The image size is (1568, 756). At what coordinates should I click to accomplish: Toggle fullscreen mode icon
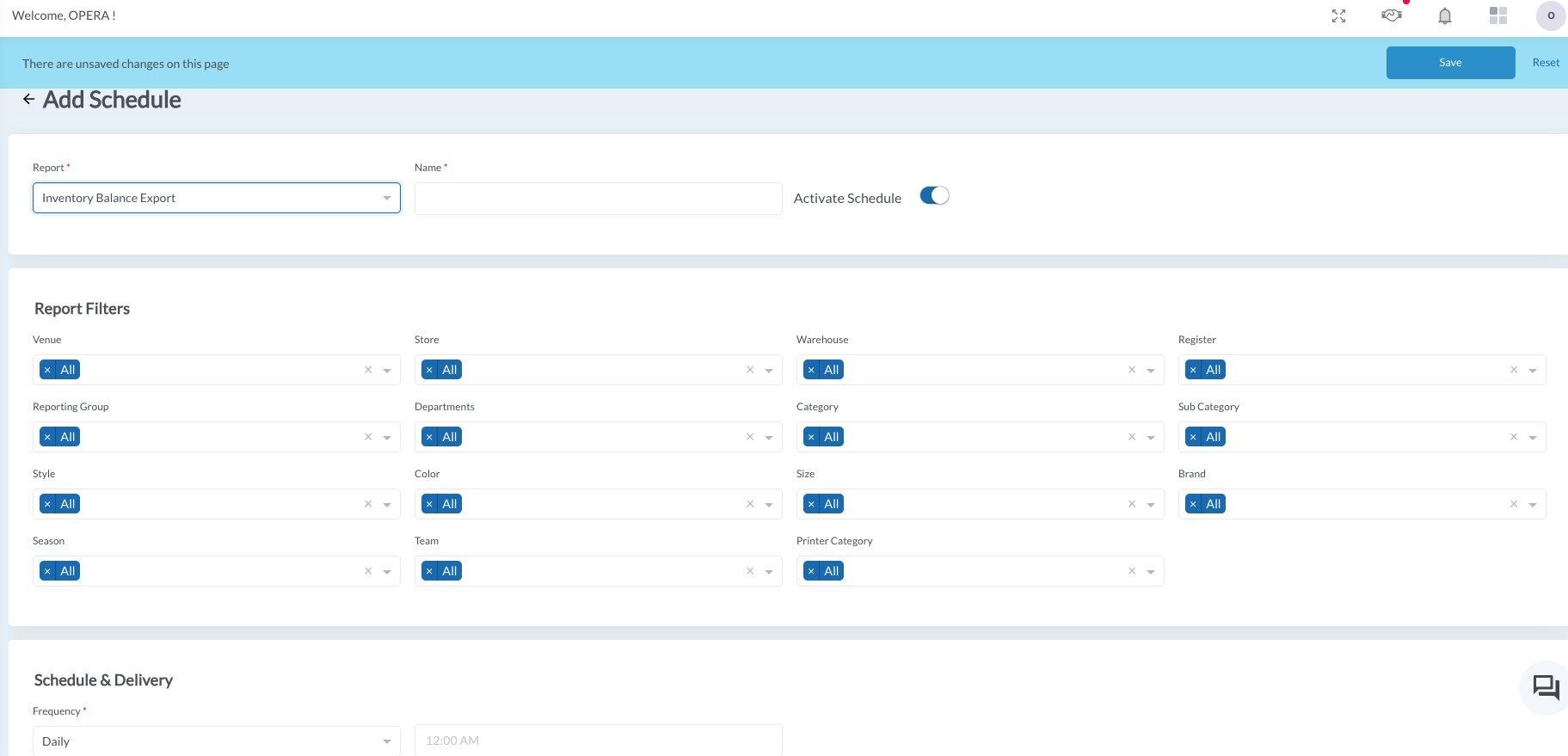(x=1338, y=16)
